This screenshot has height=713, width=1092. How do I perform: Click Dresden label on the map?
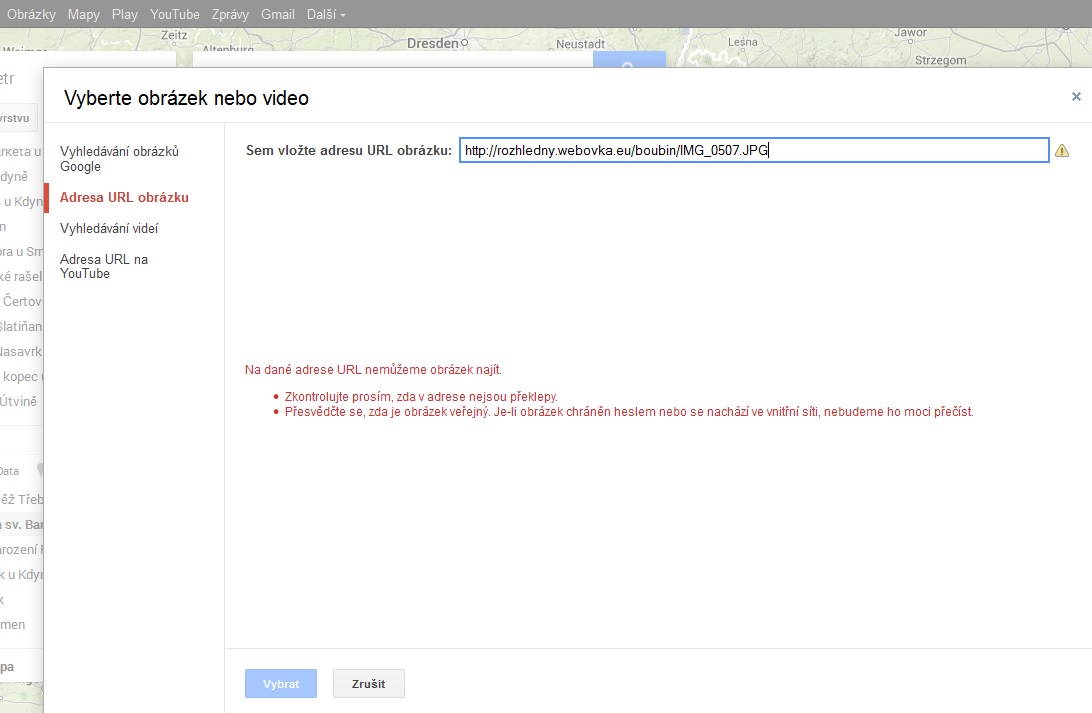click(x=431, y=44)
